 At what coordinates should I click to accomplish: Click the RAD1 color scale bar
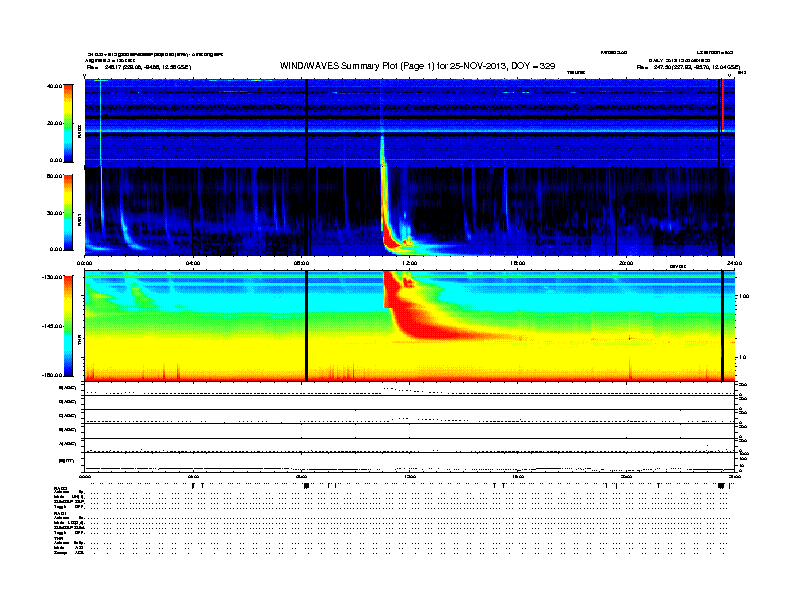coord(68,213)
